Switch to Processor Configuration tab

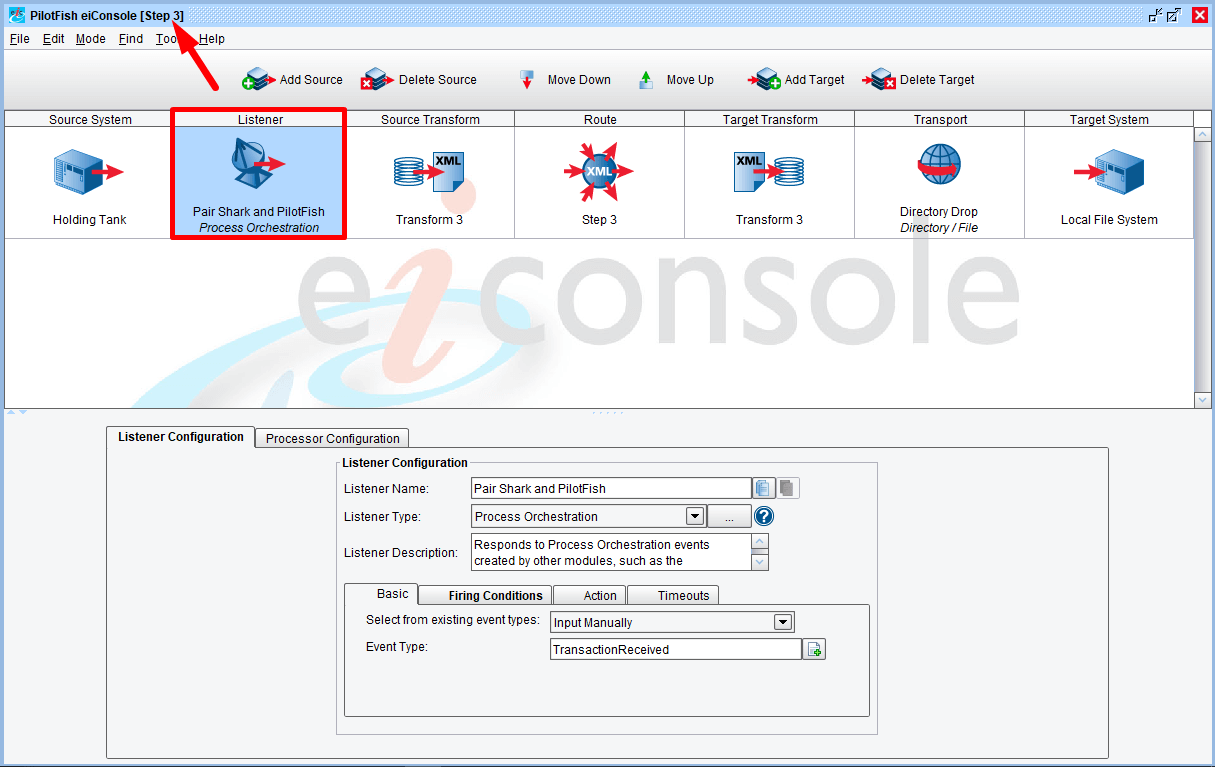(x=332, y=438)
